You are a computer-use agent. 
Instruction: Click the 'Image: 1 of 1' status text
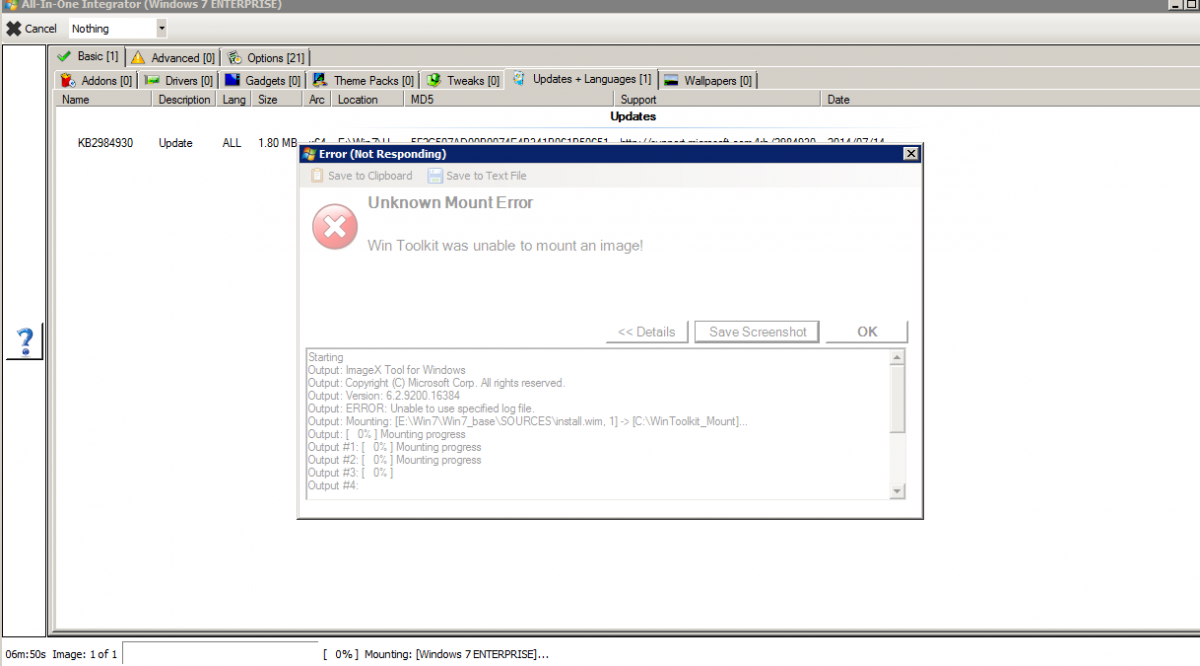[84, 654]
